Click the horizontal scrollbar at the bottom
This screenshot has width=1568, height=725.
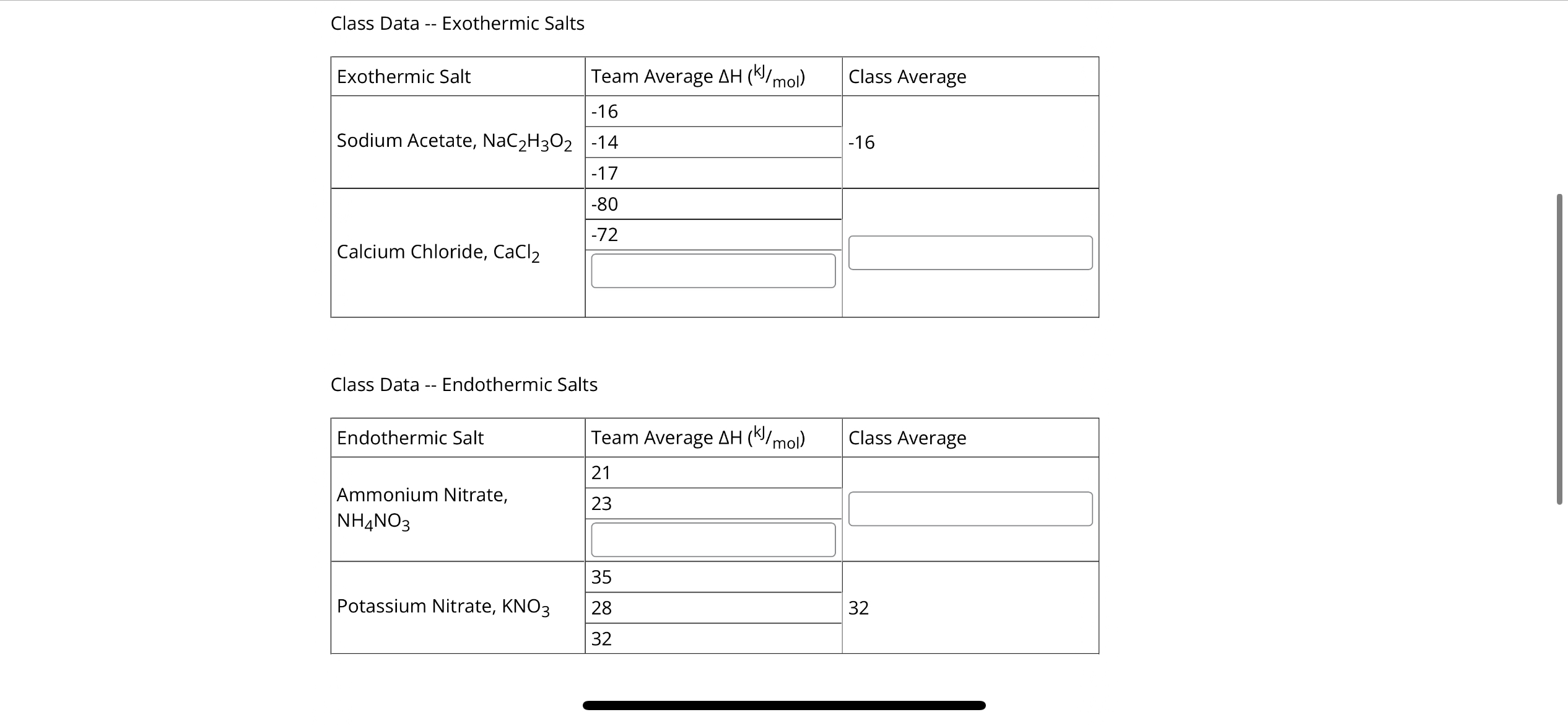pos(784,704)
